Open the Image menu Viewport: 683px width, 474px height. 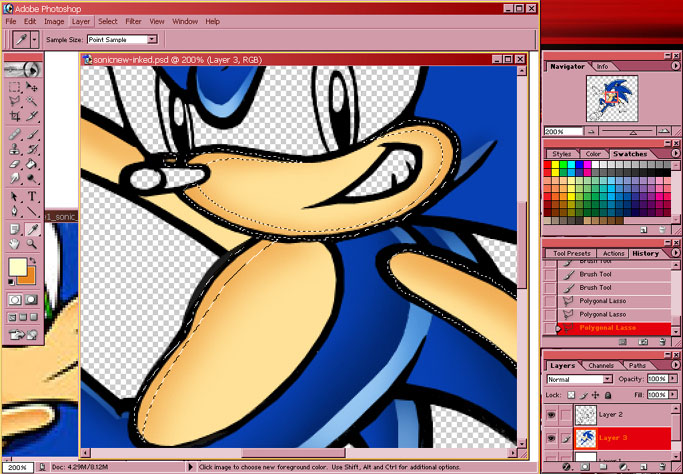[x=54, y=21]
